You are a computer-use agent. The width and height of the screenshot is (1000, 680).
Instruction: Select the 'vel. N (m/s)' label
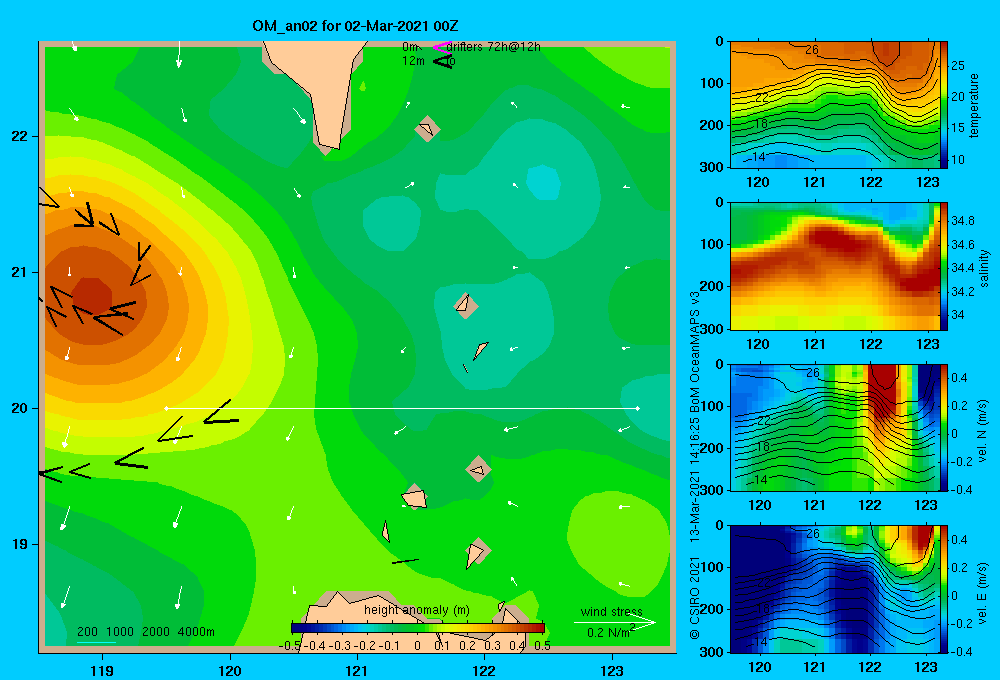[982, 431]
